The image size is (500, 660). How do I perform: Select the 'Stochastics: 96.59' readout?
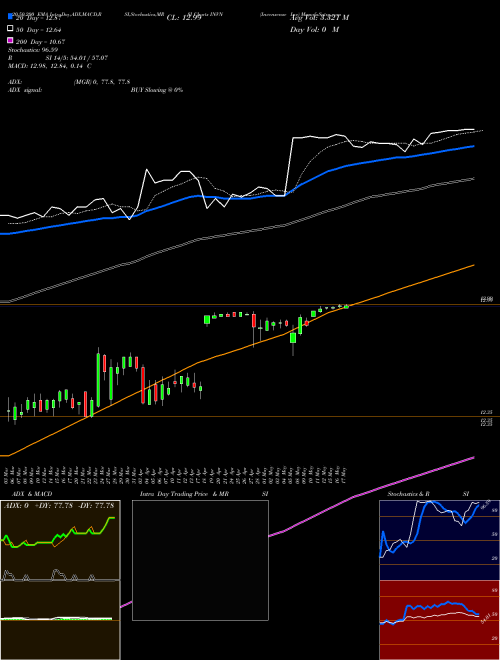32,50
